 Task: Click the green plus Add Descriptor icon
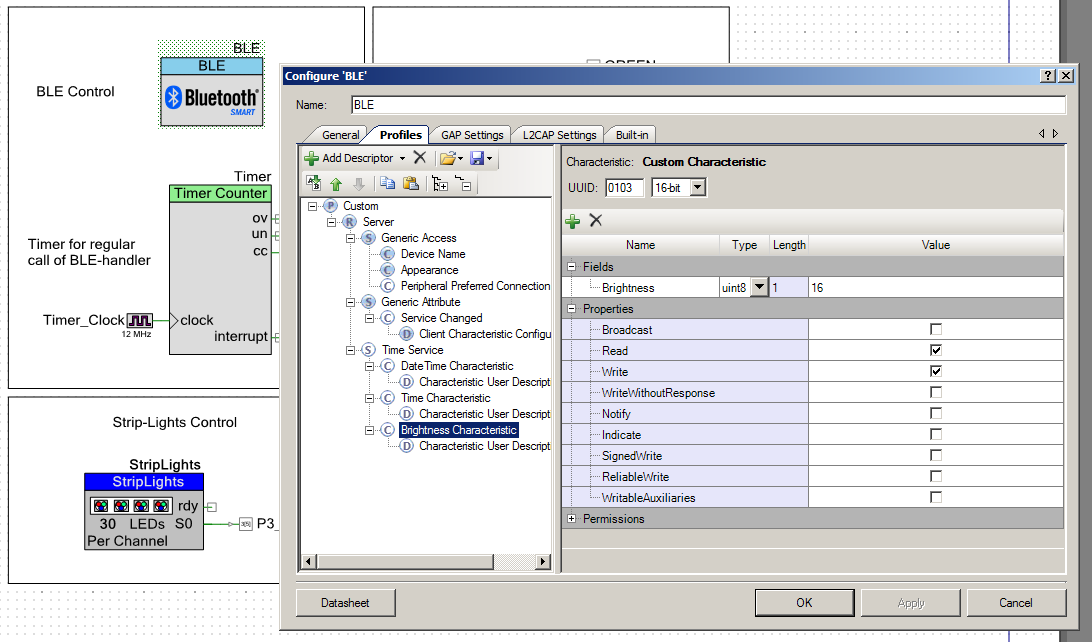tap(311, 159)
